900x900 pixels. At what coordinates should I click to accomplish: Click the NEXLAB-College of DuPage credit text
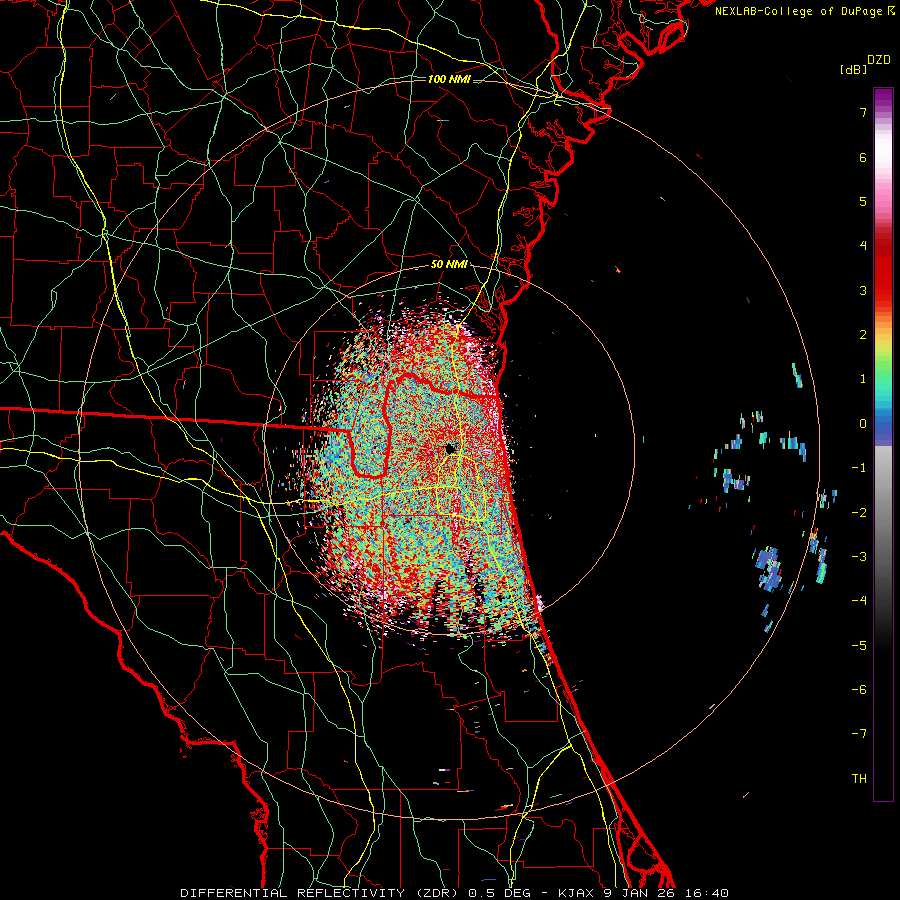tap(805, 11)
